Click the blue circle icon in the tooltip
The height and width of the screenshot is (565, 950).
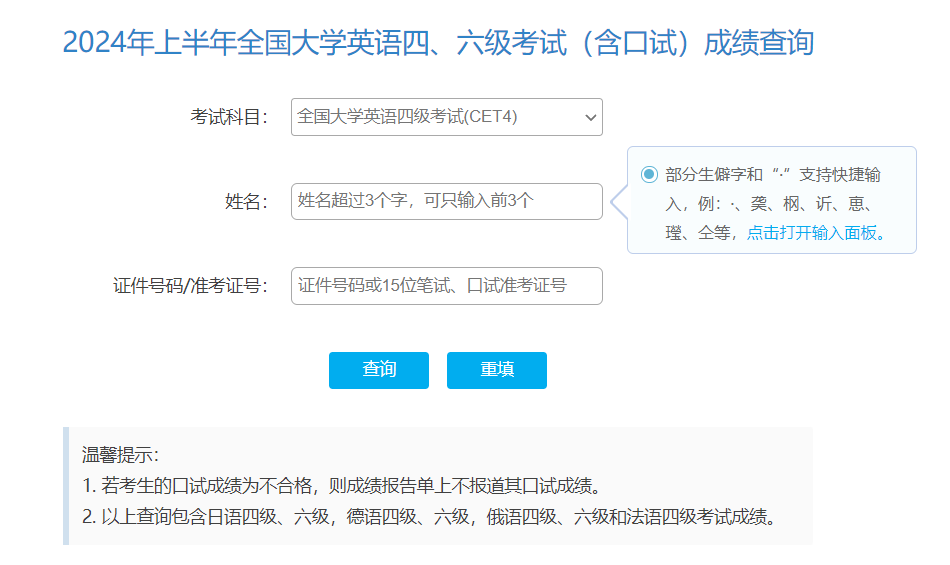(x=649, y=175)
